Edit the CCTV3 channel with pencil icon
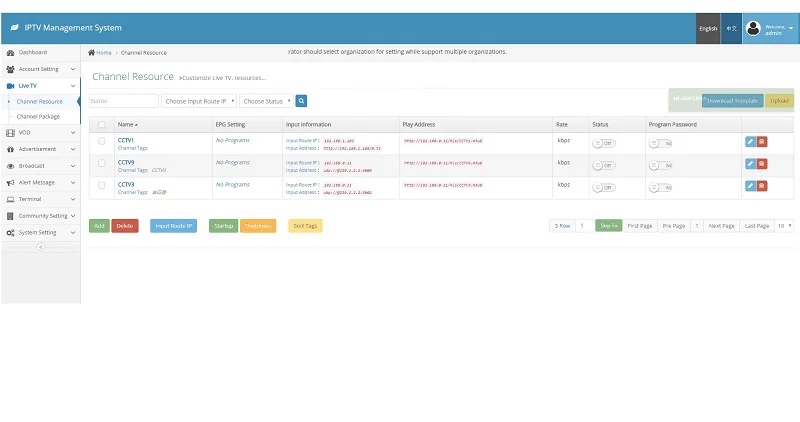This screenshot has width=800, height=422. [x=750, y=186]
